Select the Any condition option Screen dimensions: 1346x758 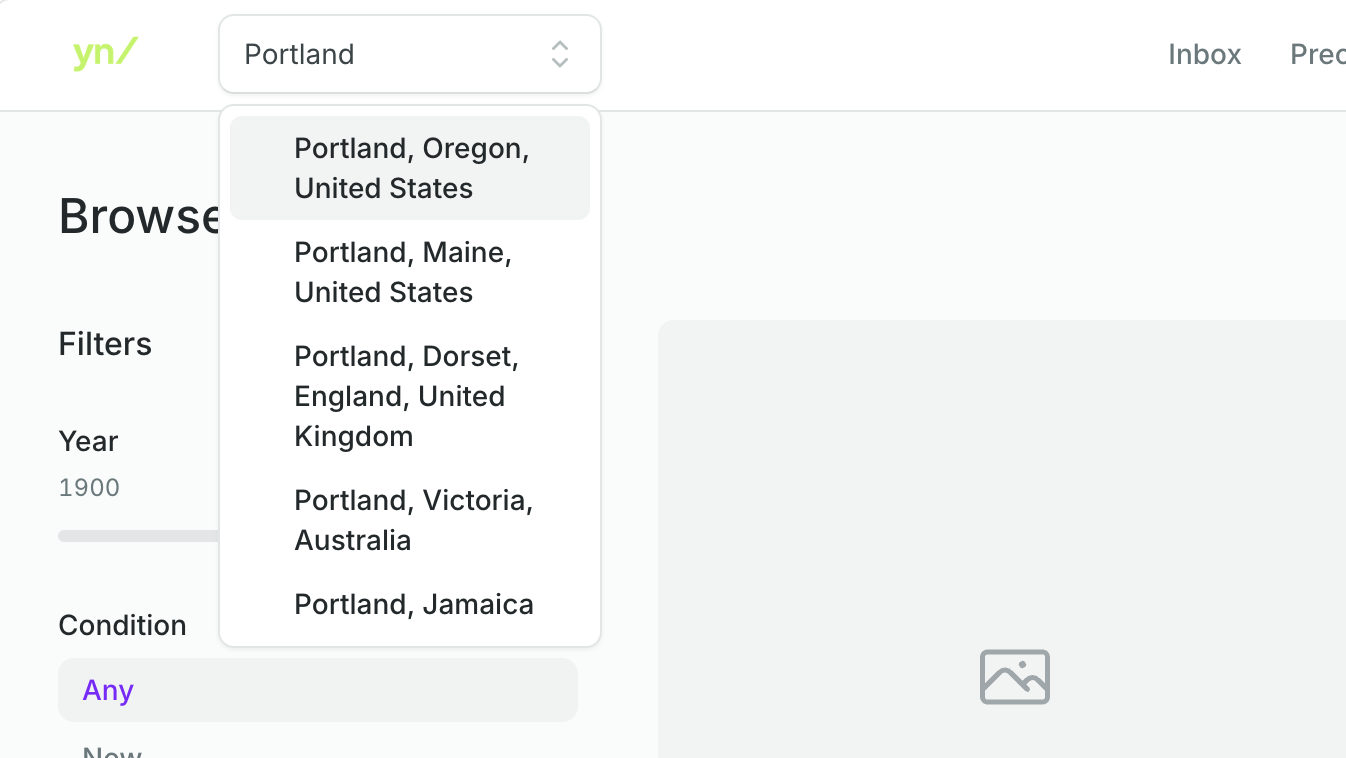318,690
